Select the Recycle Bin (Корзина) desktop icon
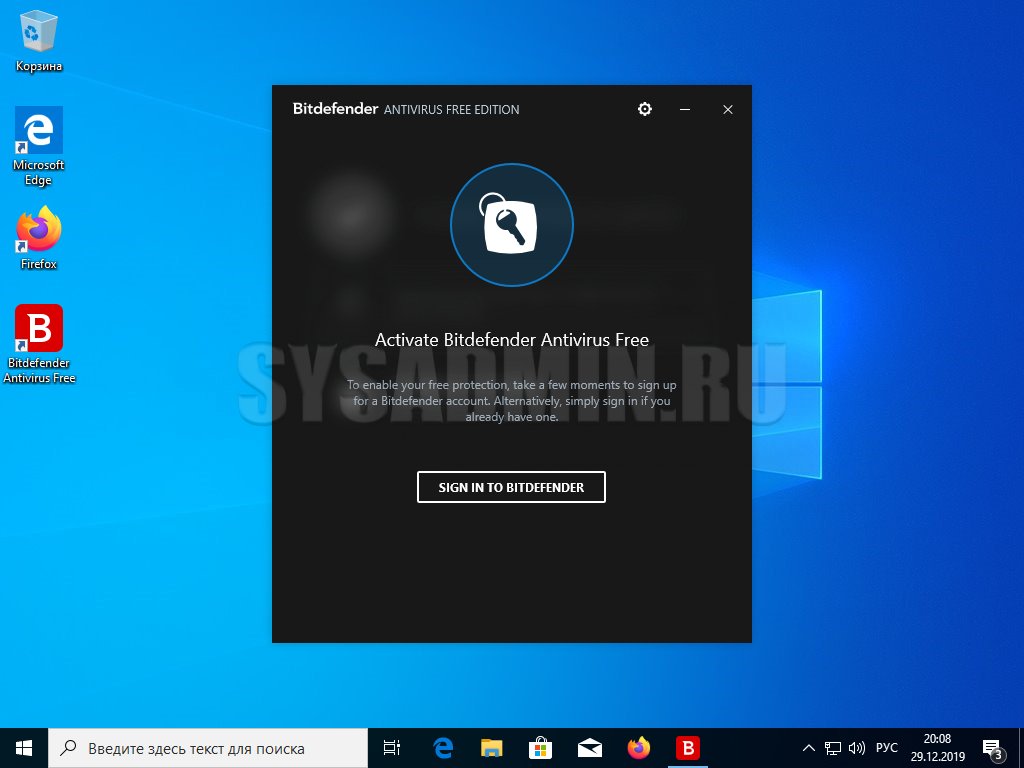The width and height of the screenshot is (1024, 768). pos(39,42)
